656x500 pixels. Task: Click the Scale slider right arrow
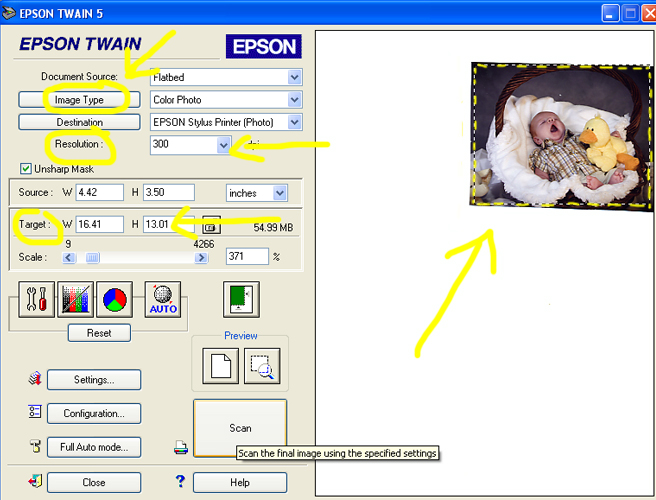[201, 258]
